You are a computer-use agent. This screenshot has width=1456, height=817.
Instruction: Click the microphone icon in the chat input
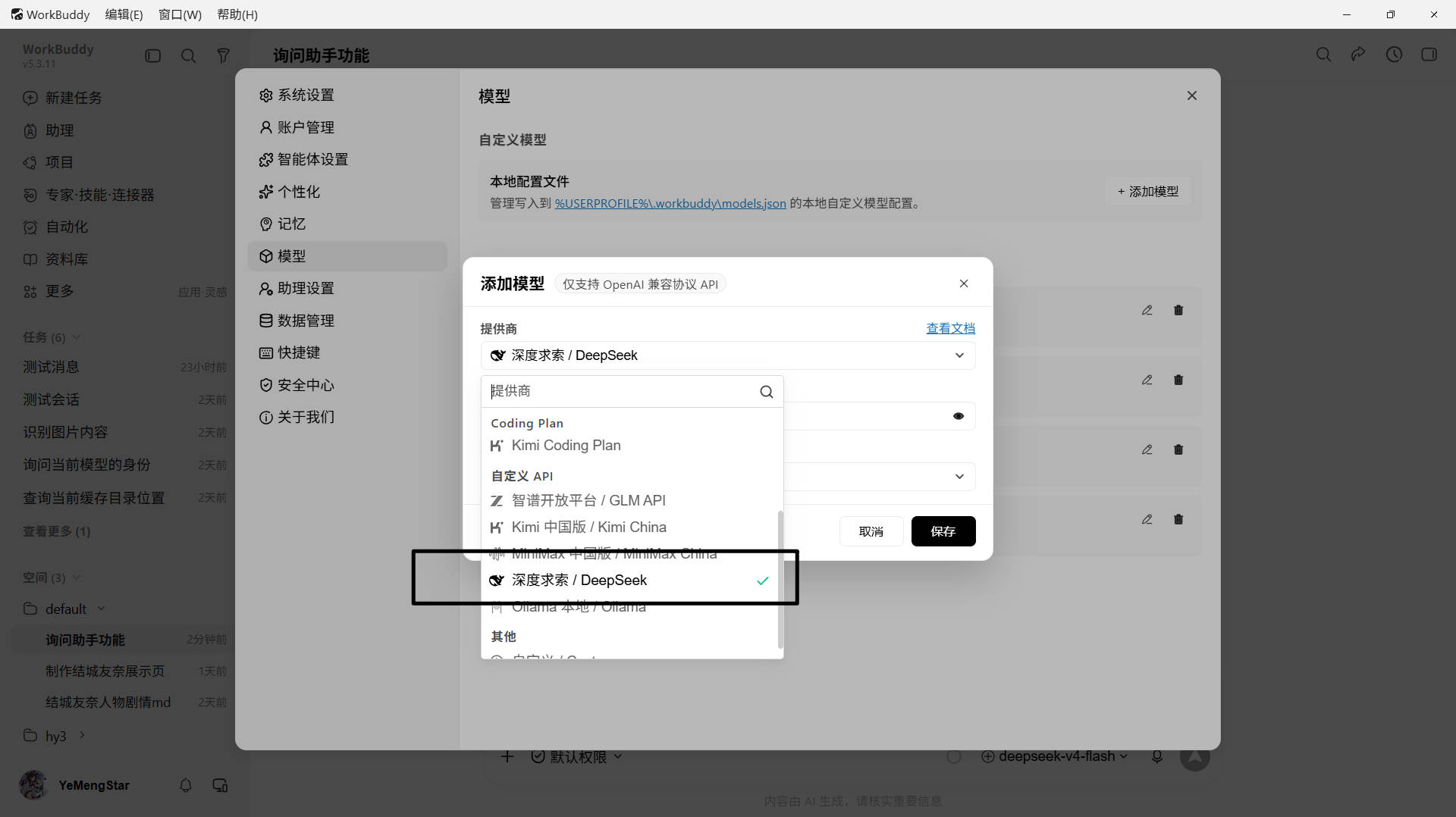[1157, 756]
